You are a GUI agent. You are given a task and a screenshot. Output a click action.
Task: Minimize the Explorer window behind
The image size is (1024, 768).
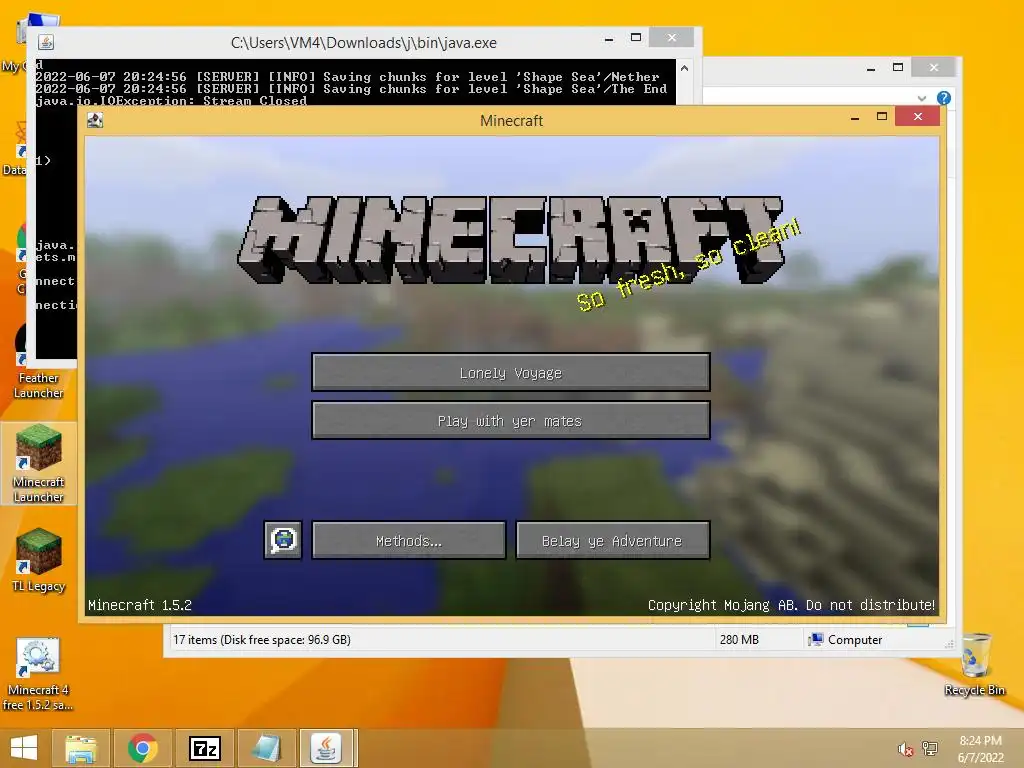tap(871, 68)
